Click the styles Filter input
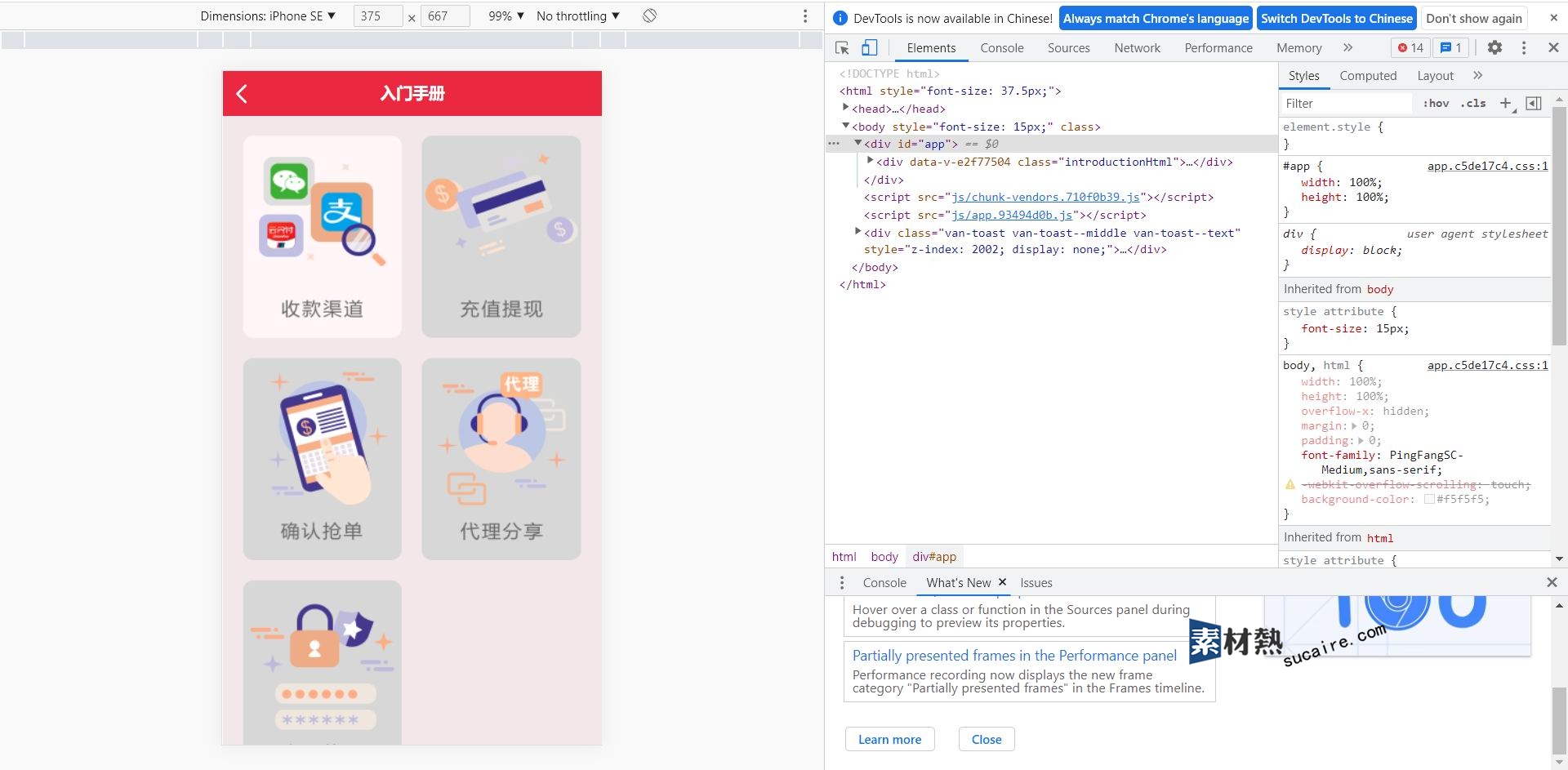This screenshot has width=1568, height=770. [x=1346, y=104]
